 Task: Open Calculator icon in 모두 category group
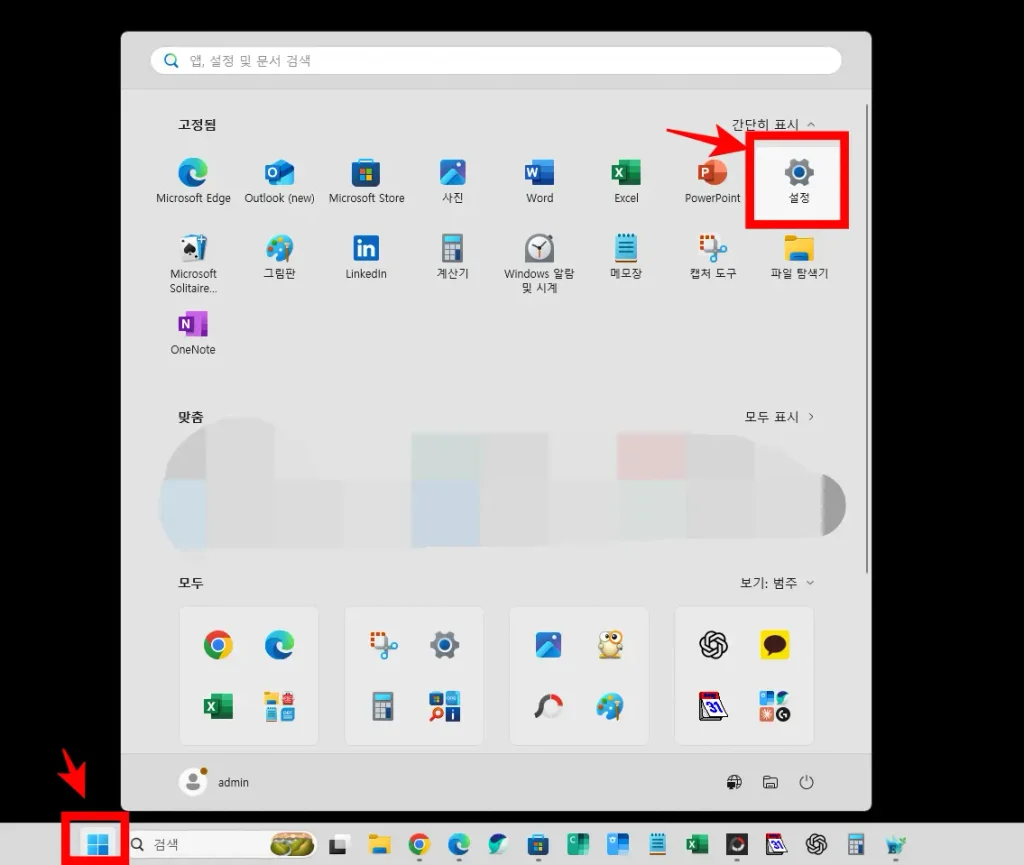click(x=383, y=706)
